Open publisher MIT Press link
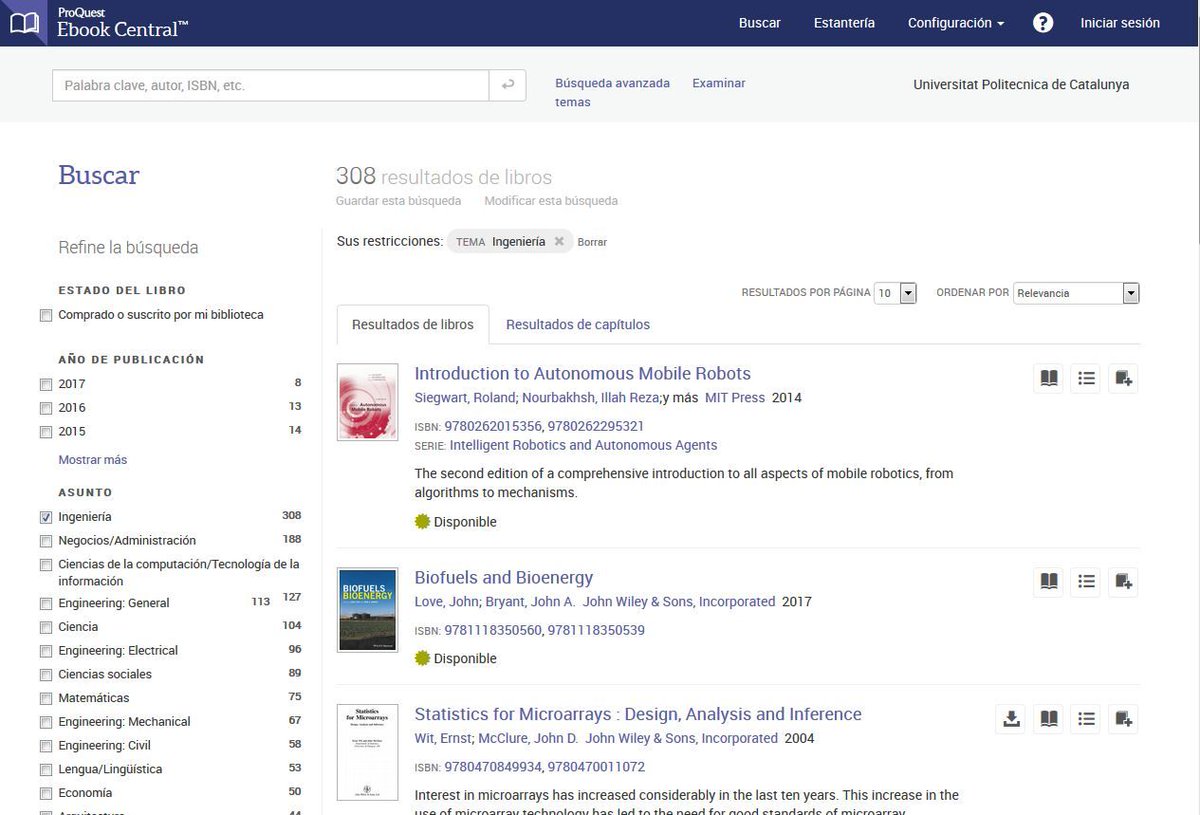Viewport: 1200px width, 815px height. coord(735,398)
